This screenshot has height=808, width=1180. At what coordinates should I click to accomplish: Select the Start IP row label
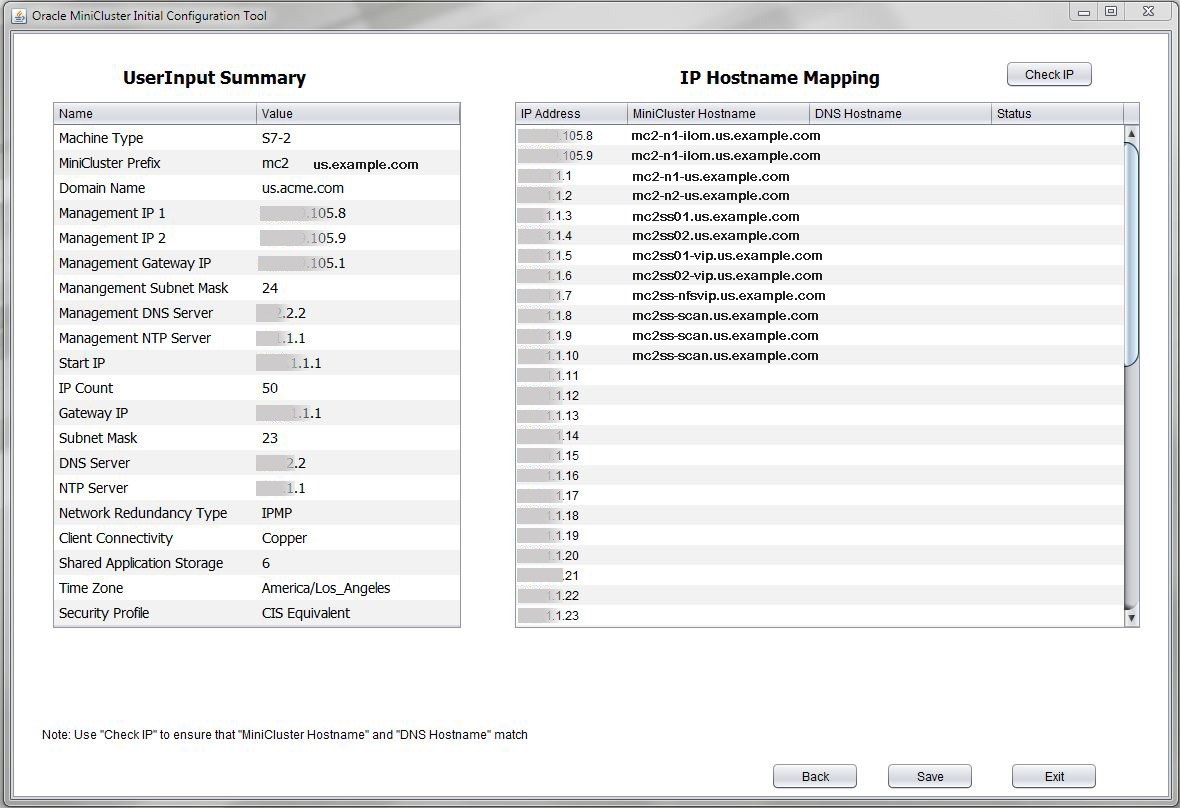pyautogui.click(x=82, y=363)
